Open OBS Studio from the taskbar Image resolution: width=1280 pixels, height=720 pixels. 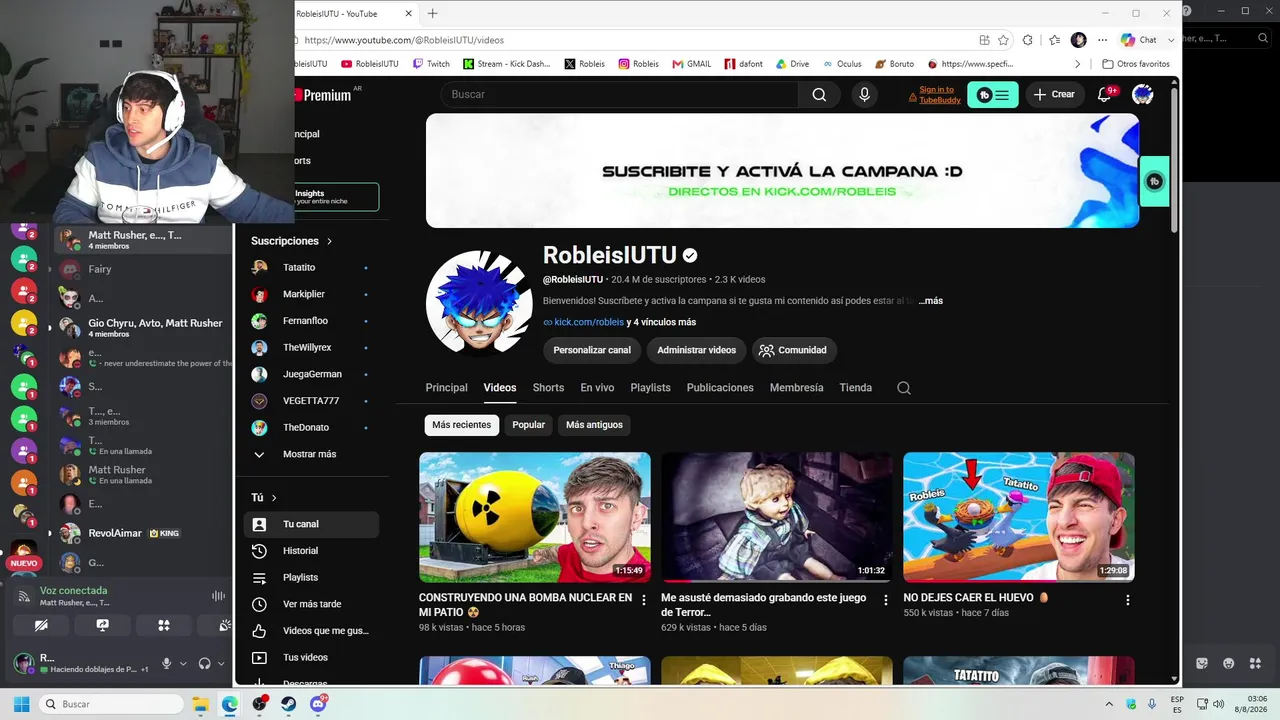[260, 704]
